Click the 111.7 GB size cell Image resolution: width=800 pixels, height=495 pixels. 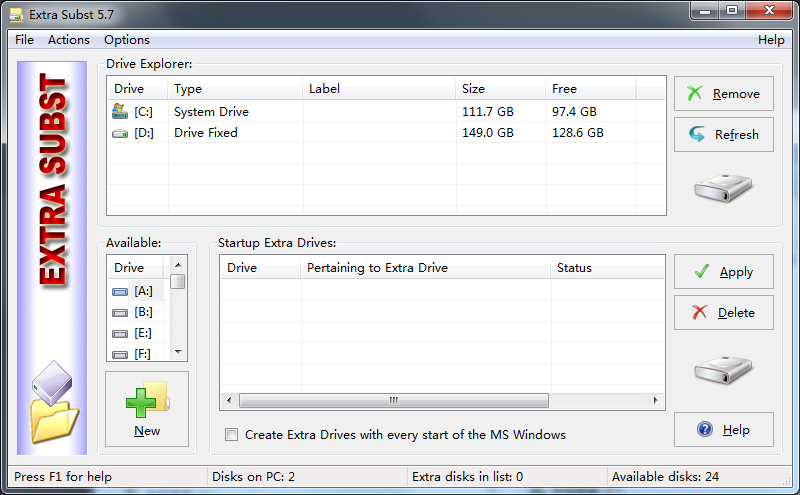(488, 112)
